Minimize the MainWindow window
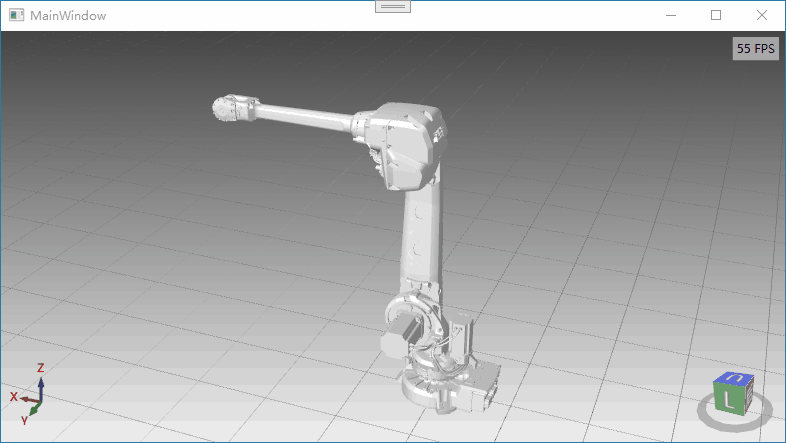This screenshot has width=786, height=443. click(x=670, y=15)
